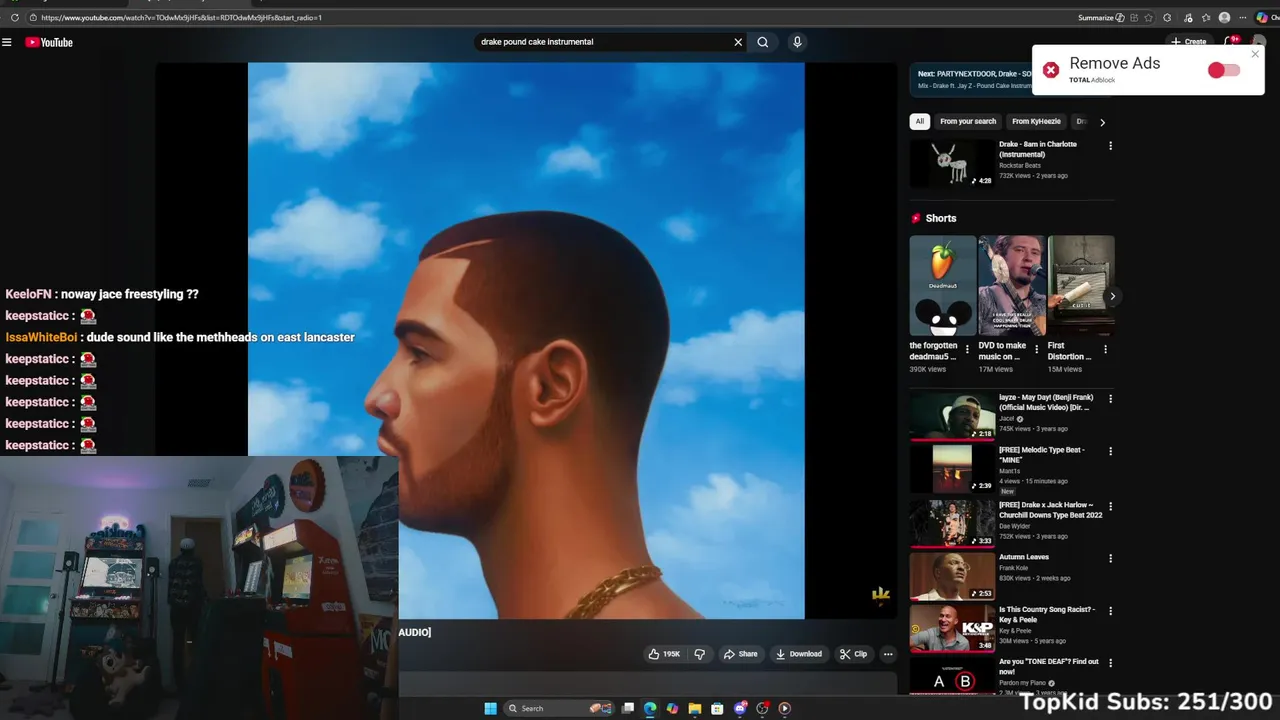Click the Drake album art video player

(526, 340)
